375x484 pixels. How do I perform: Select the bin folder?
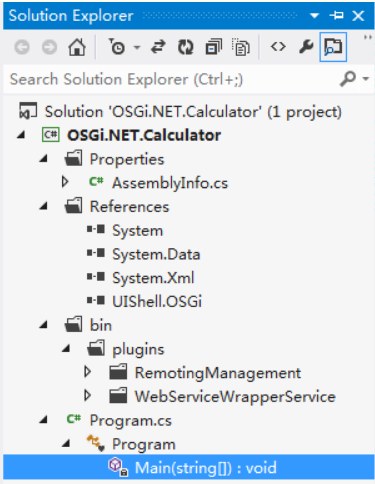pos(101,325)
